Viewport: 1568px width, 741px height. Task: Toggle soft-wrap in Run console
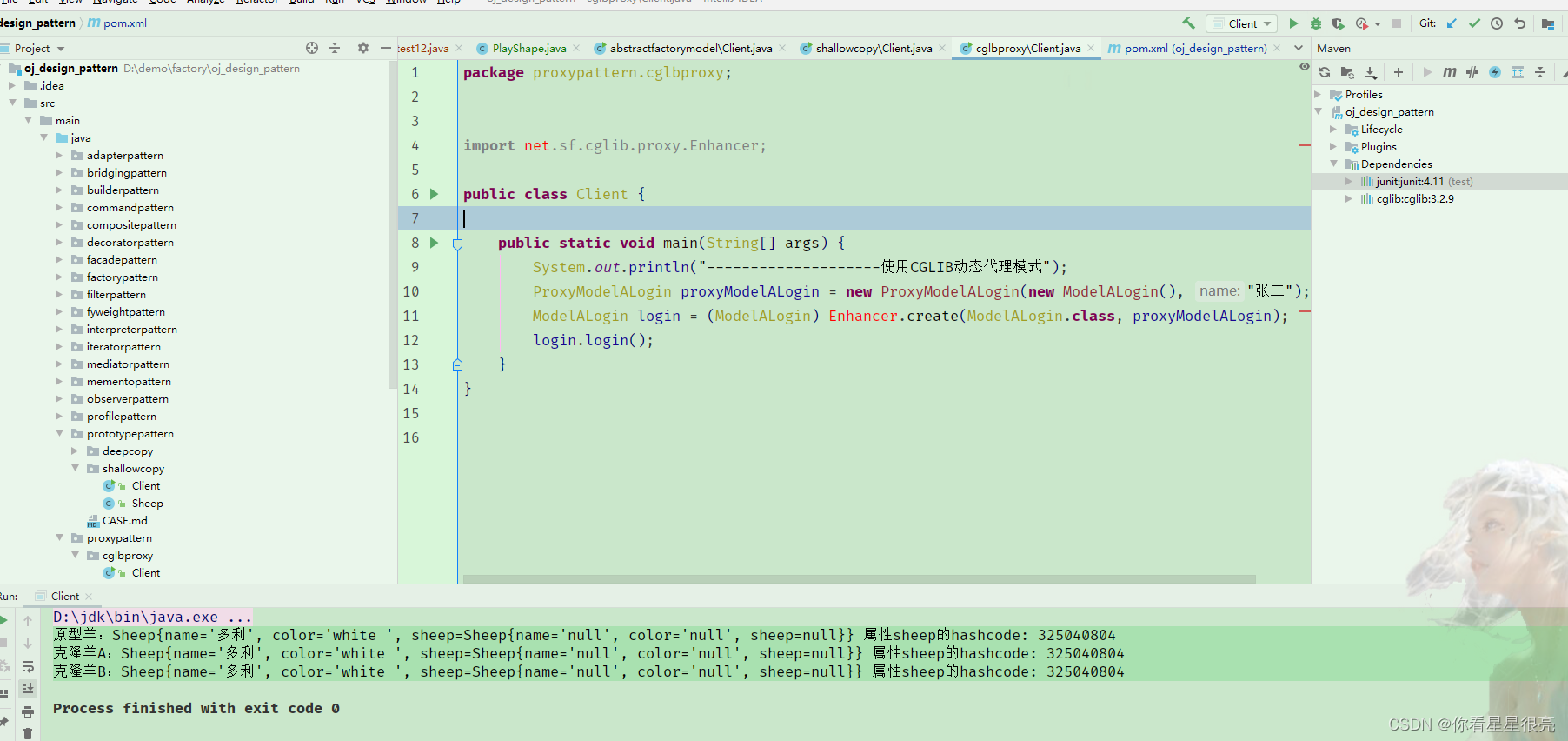tap(28, 666)
